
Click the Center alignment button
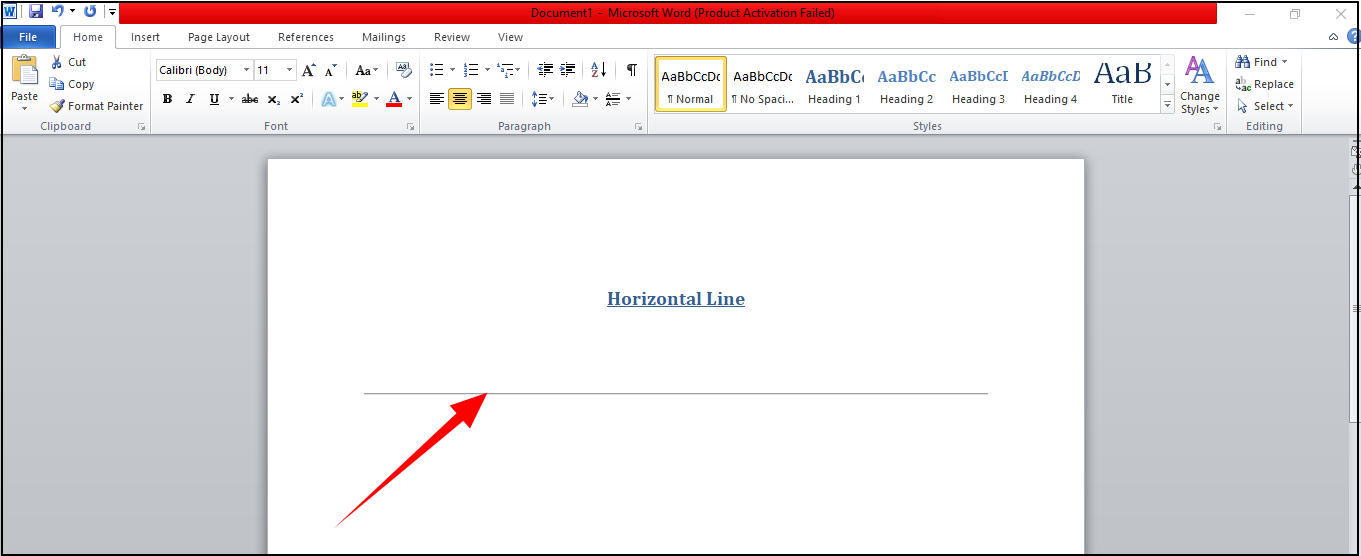click(x=460, y=99)
